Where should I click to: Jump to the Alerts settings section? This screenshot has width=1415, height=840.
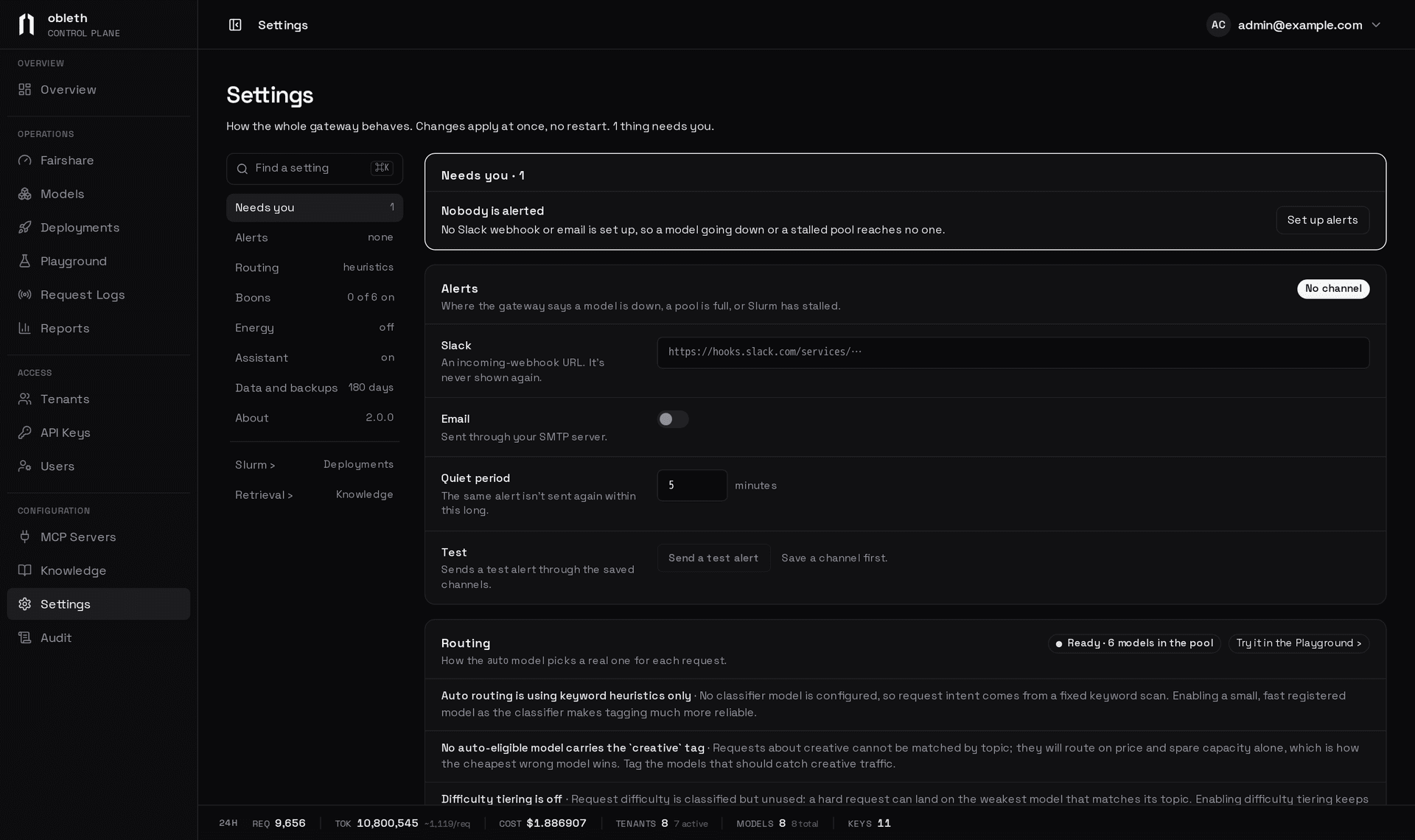point(315,237)
